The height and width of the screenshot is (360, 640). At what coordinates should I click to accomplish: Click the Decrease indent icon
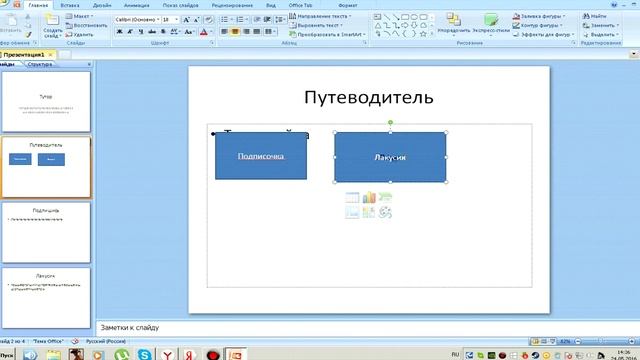coord(257,20)
